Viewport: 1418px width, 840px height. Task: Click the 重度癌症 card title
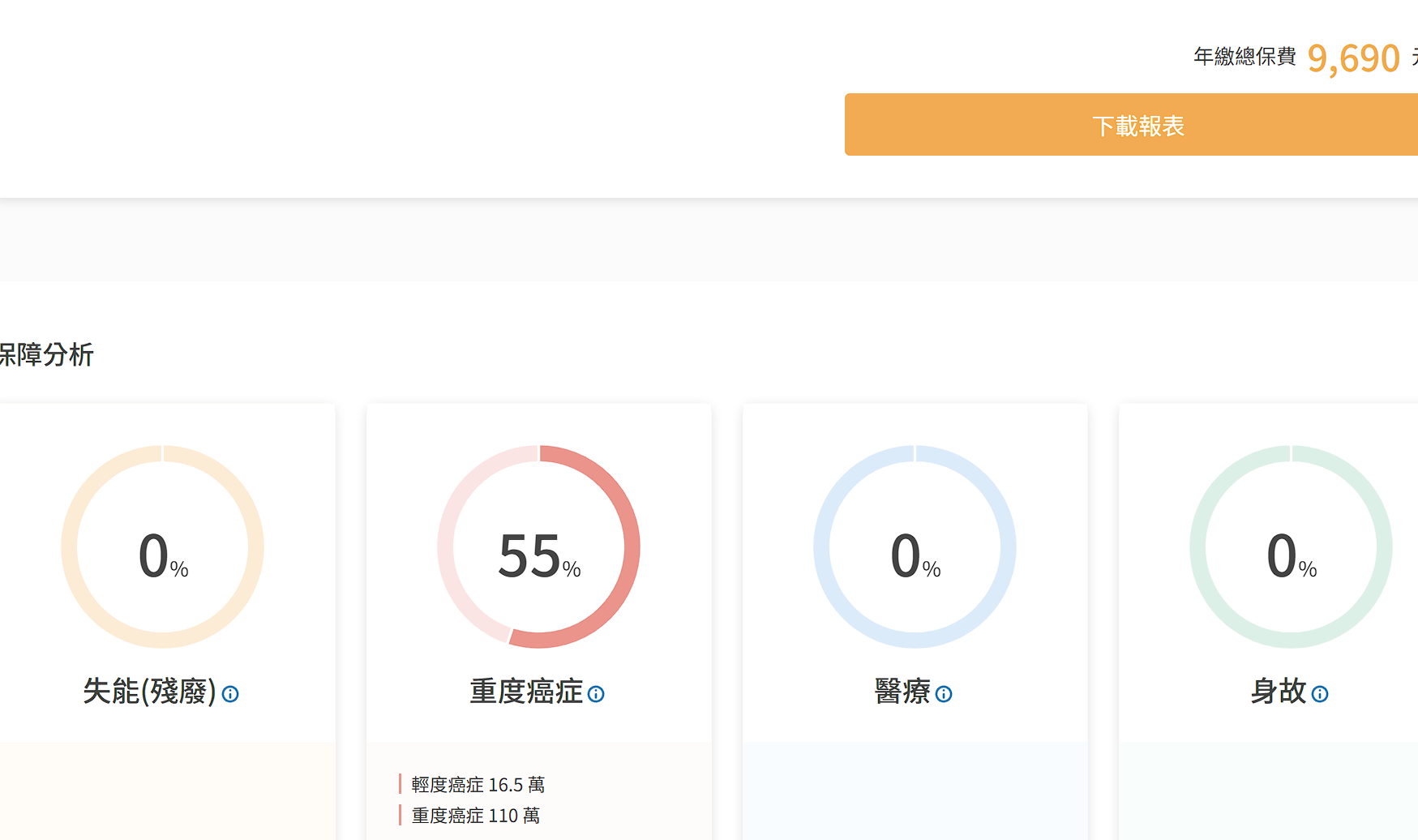[x=526, y=692]
